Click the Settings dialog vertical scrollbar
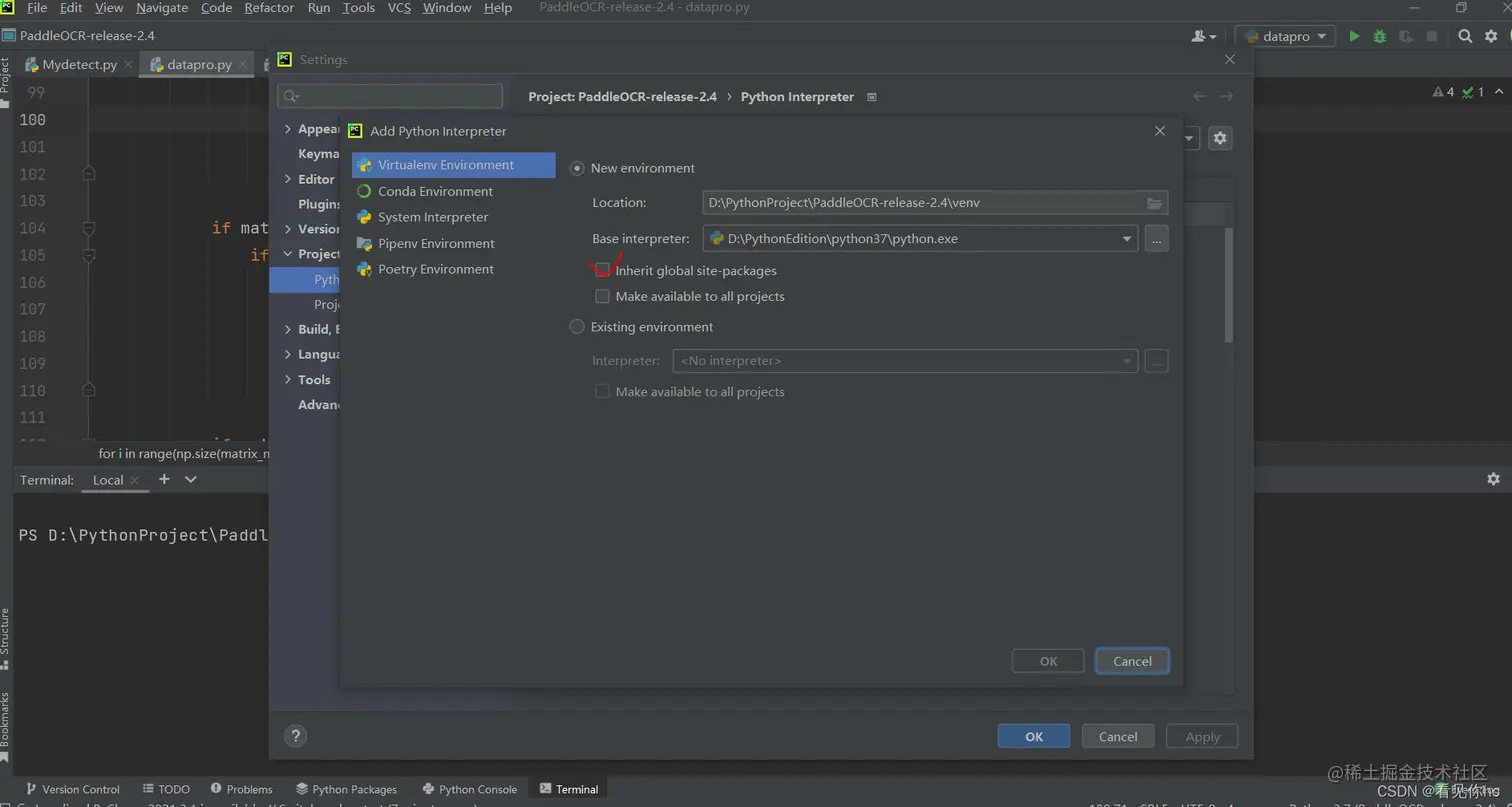1512x807 pixels. tap(1229, 285)
